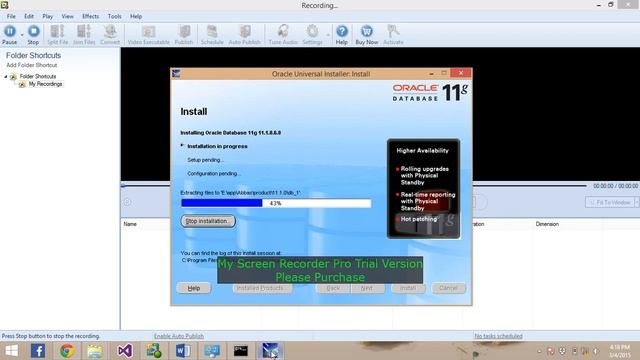Click the Dimension column header
Screen dimensions: 640x360
(547, 224)
